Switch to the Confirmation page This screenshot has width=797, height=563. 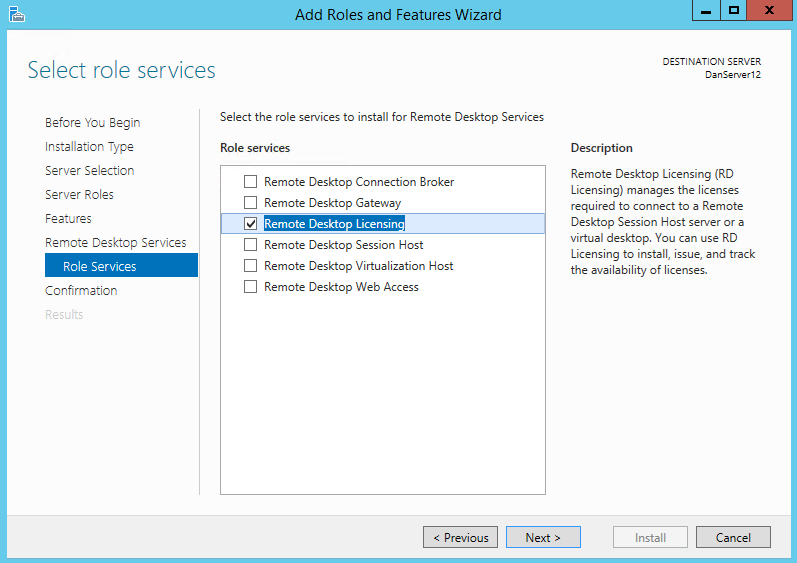pos(81,291)
